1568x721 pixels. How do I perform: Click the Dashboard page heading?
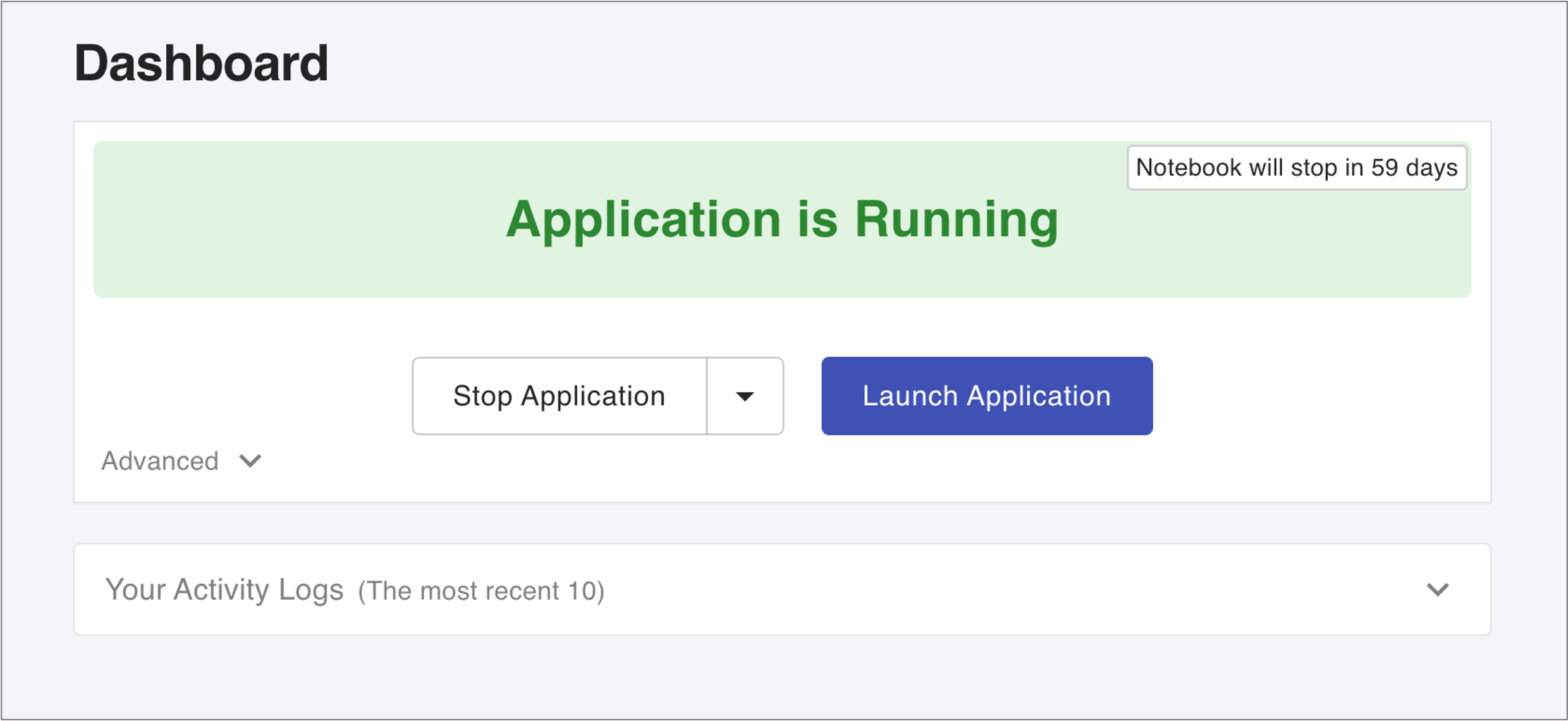[201, 63]
